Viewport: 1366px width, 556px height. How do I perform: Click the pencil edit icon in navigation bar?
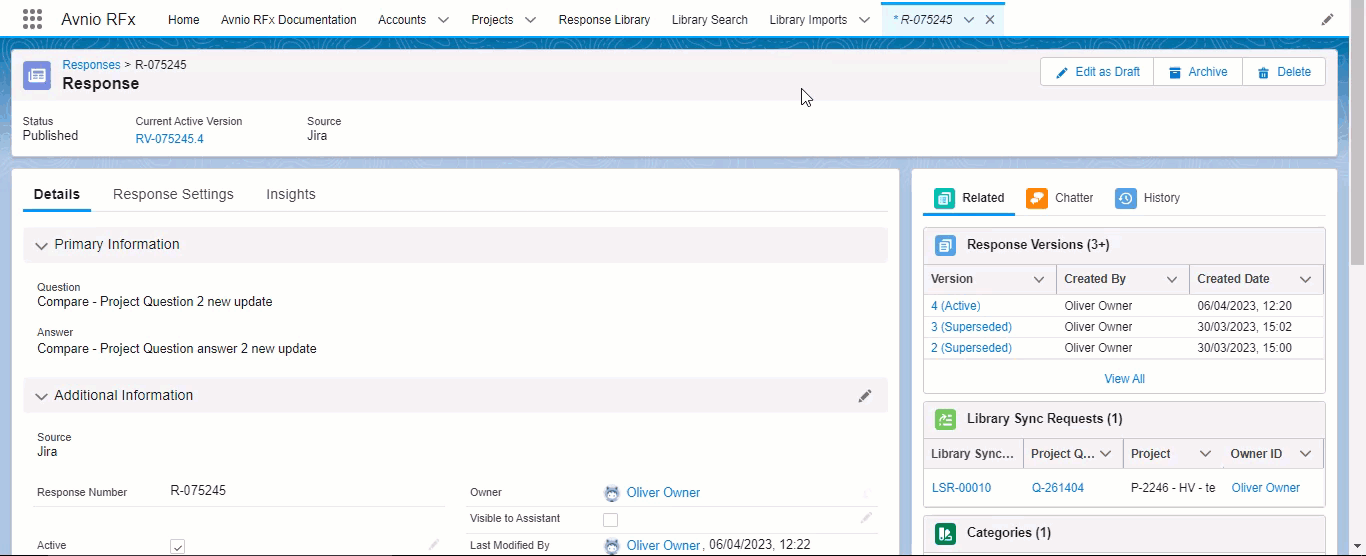[1327, 20]
